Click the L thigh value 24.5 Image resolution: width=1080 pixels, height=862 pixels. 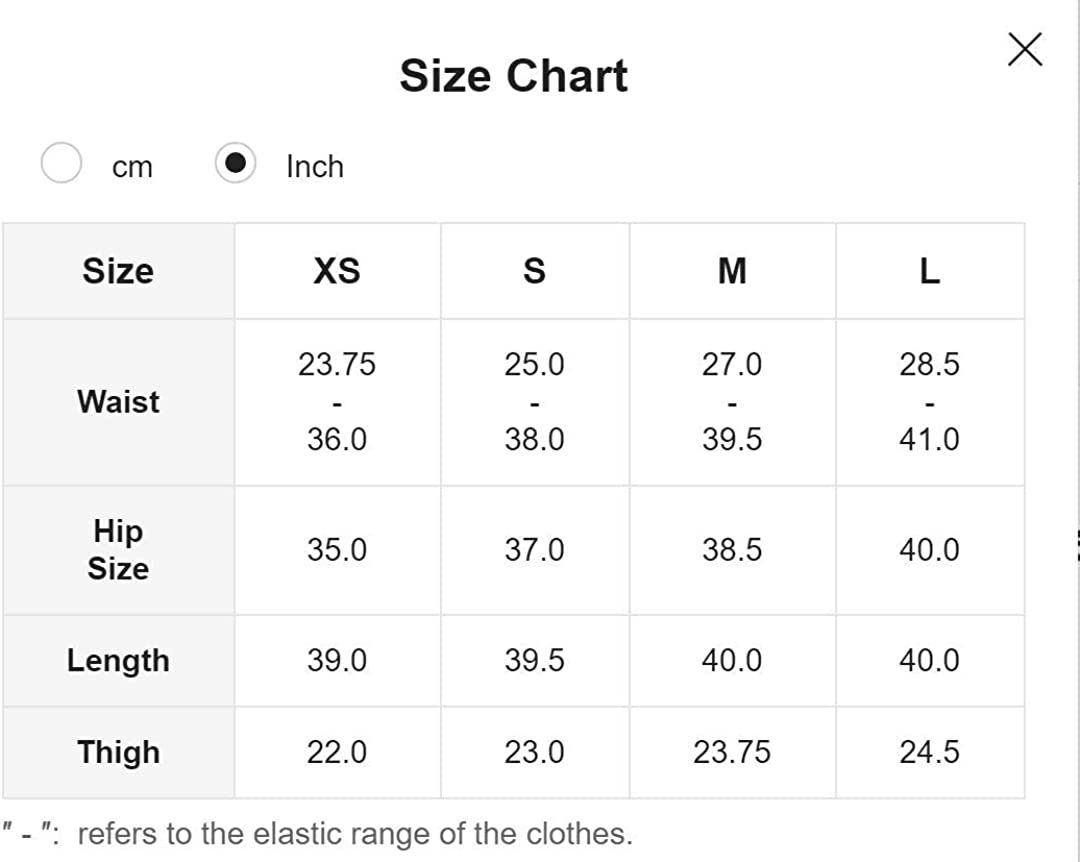929,752
